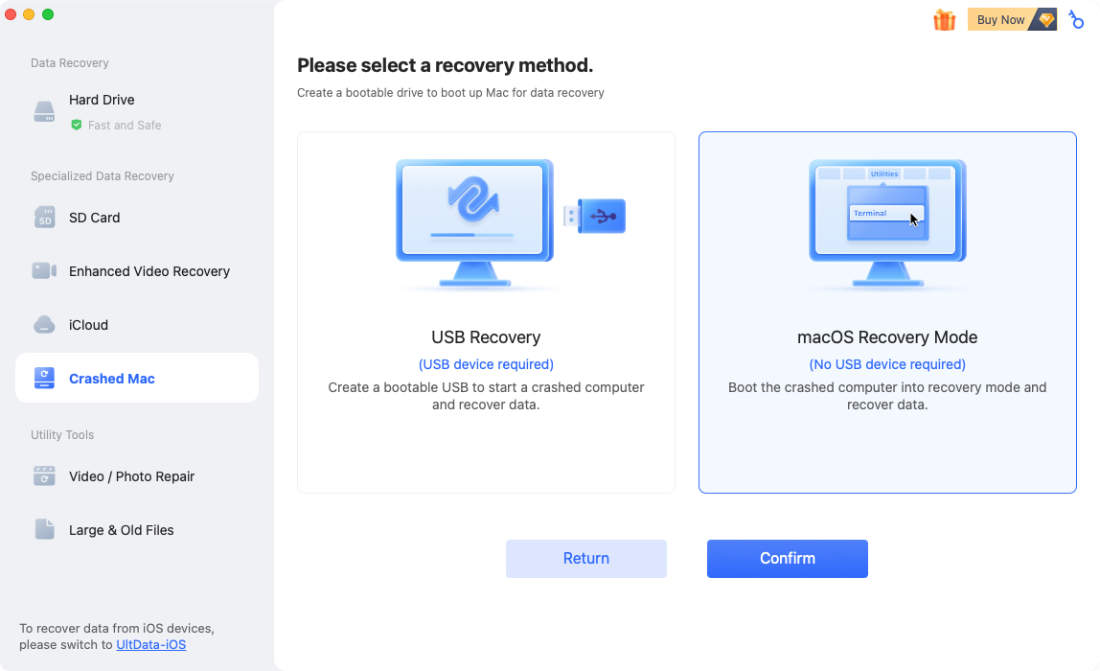This screenshot has height=671, width=1100.
Task: Select the USB Recovery method card
Action: [486, 311]
